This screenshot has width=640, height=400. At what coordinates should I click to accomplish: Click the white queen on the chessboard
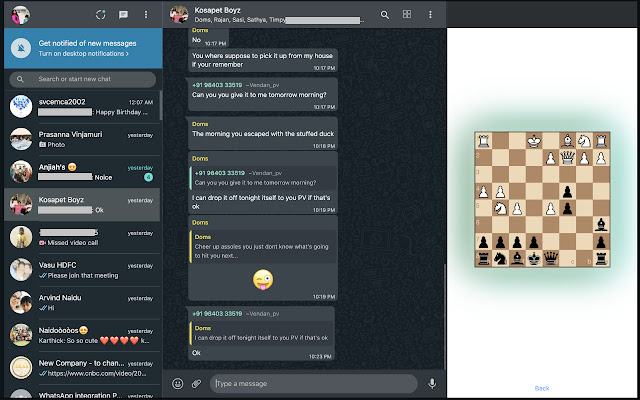567,157
